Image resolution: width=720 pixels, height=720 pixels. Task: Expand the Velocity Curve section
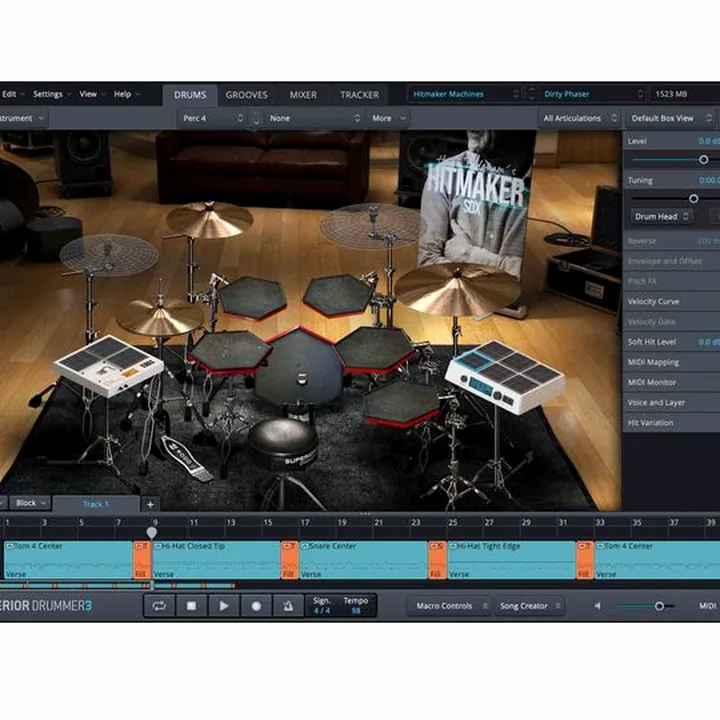point(671,301)
